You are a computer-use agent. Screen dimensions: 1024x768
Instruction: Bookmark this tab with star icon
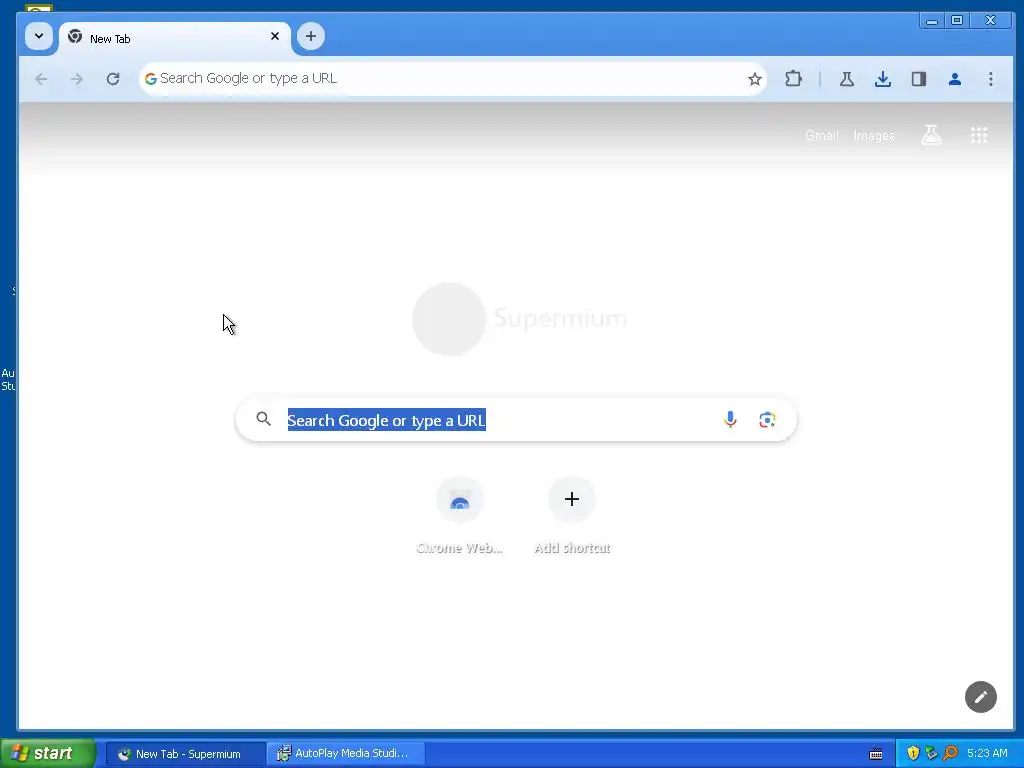[x=755, y=79]
